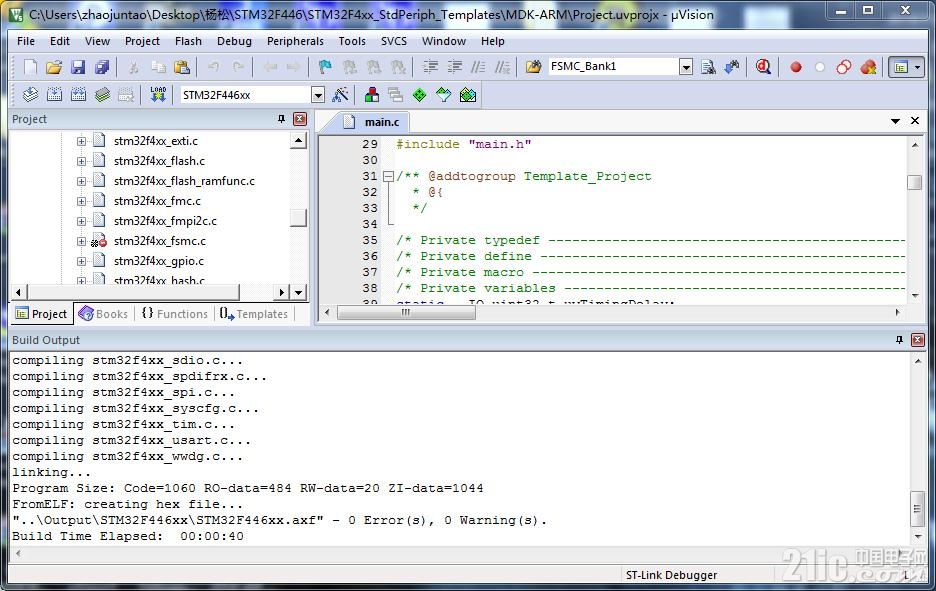Open the SVCS menu
Image resolution: width=936 pixels, height=591 pixels.
[x=393, y=41]
